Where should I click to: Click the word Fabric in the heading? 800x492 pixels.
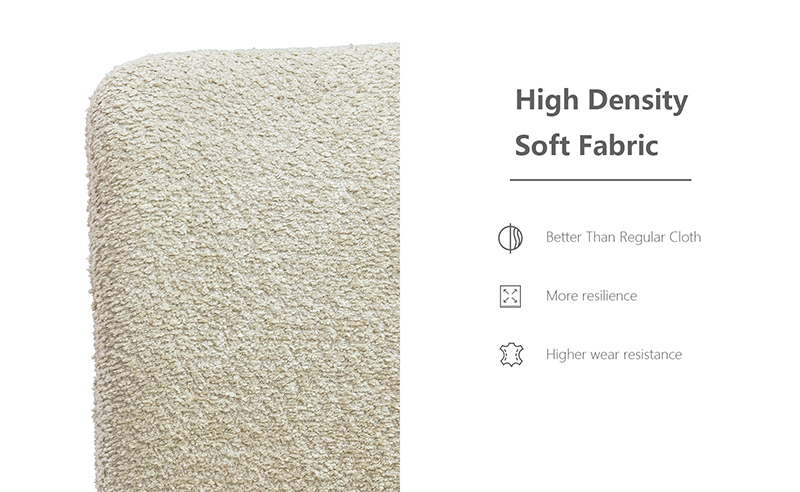click(x=618, y=145)
